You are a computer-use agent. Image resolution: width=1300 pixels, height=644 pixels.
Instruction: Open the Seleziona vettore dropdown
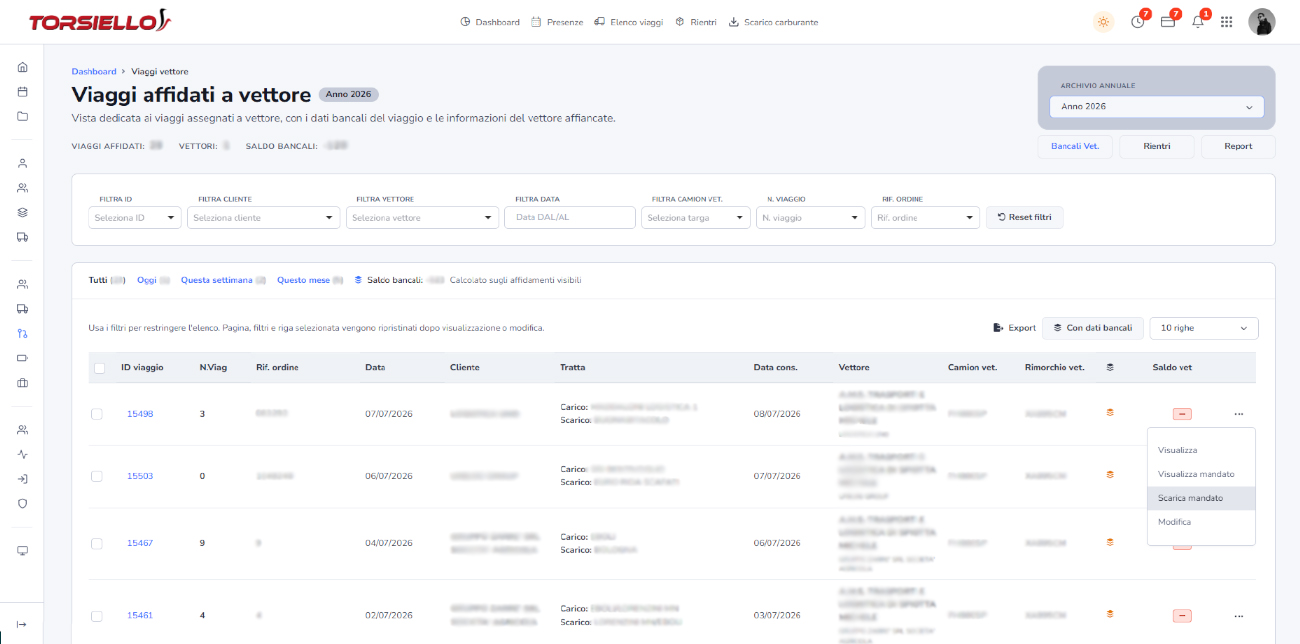coord(422,217)
